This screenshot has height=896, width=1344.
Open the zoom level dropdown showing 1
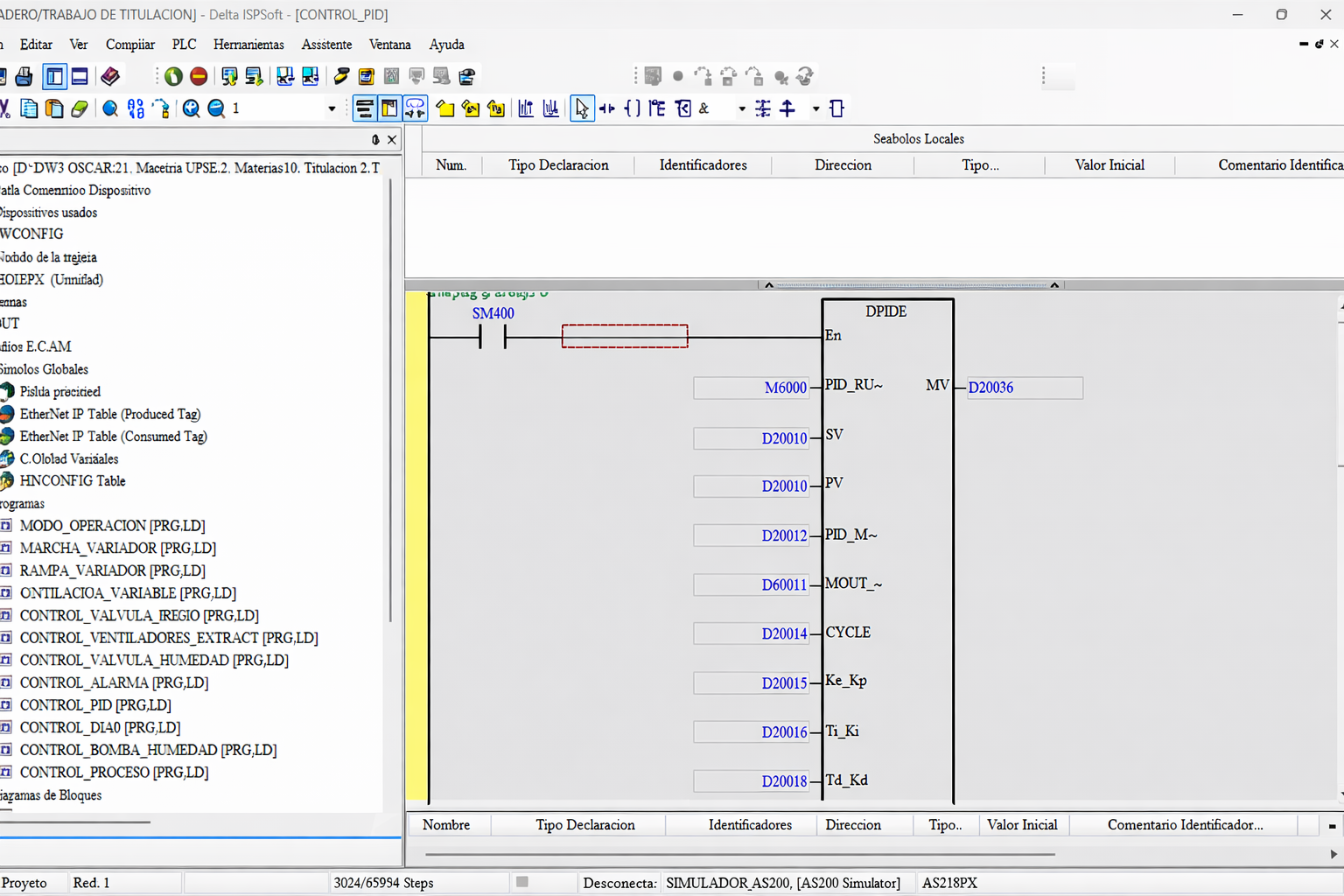[x=332, y=108]
